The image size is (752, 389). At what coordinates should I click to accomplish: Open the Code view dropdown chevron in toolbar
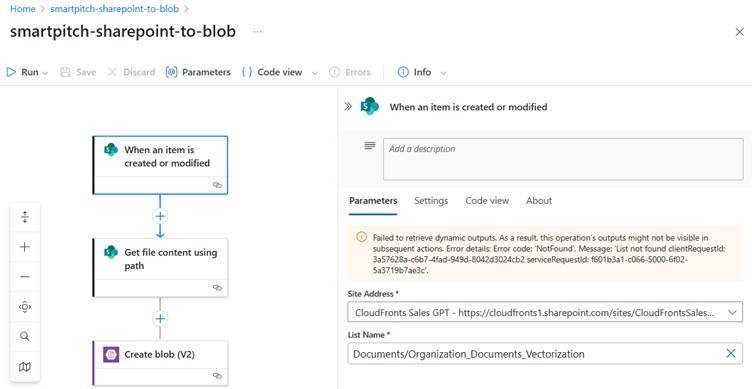point(315,73)
